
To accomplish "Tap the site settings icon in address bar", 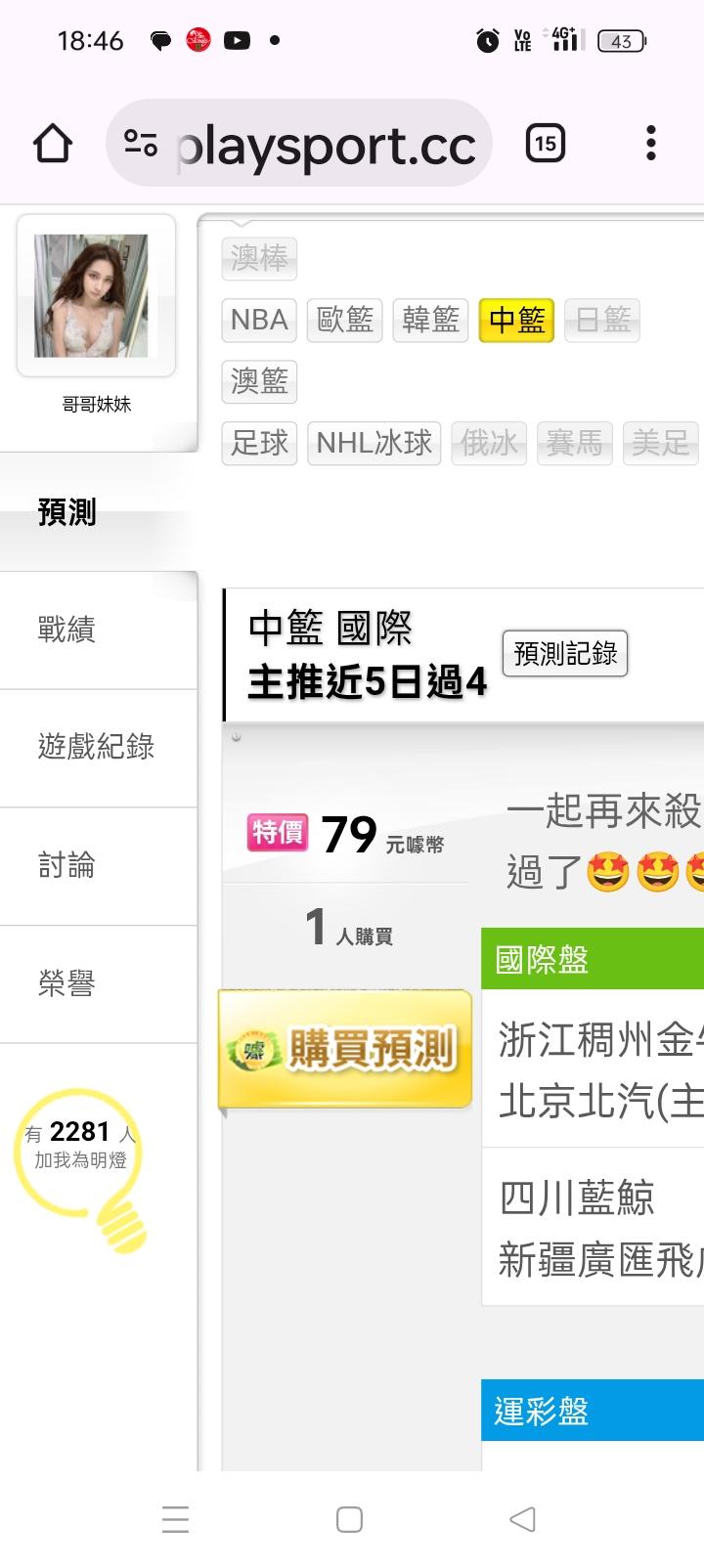I will click(141, 144).
